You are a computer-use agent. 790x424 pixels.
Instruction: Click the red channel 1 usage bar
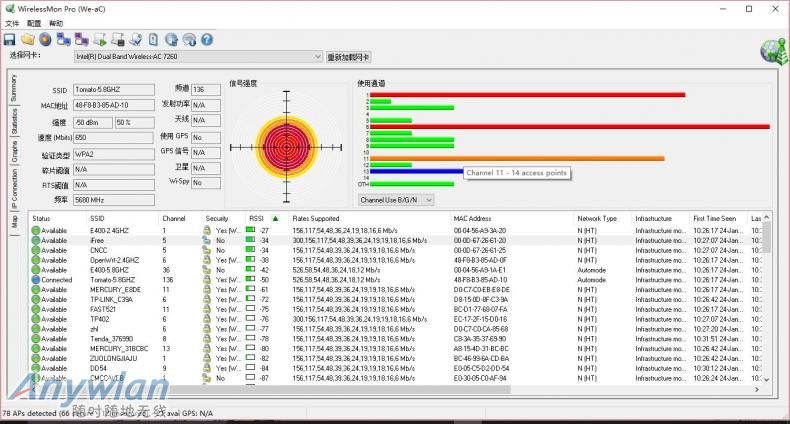click(x=528, y=95)
